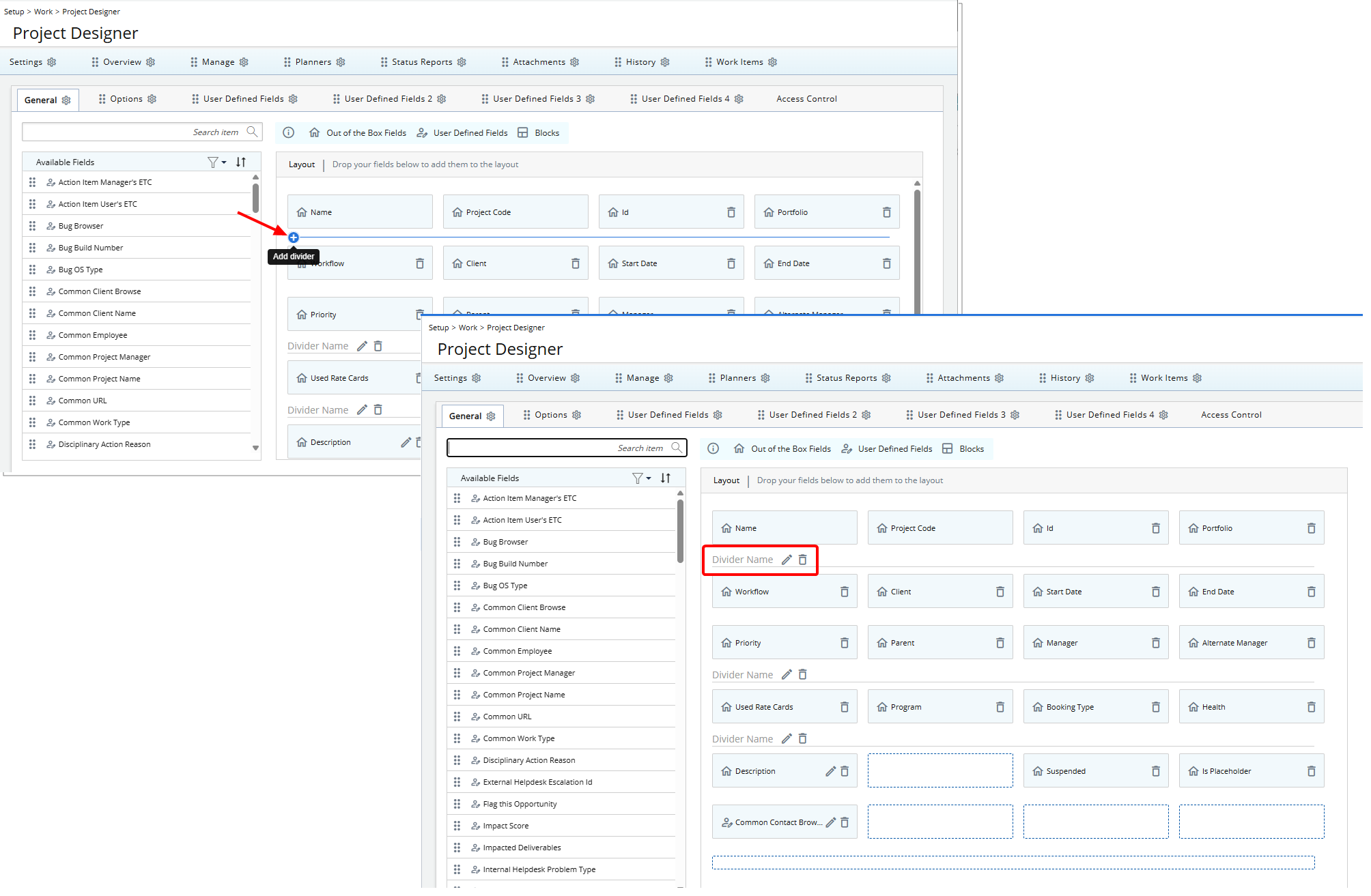Click drag handle of Bug Browser field

point(457,542)
